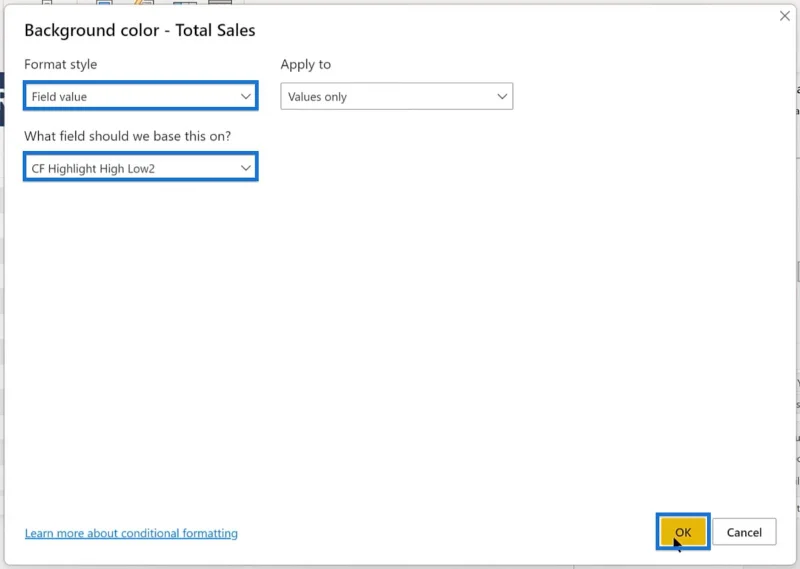
Task: Click the Cancel button
Action: click(744, 532)
